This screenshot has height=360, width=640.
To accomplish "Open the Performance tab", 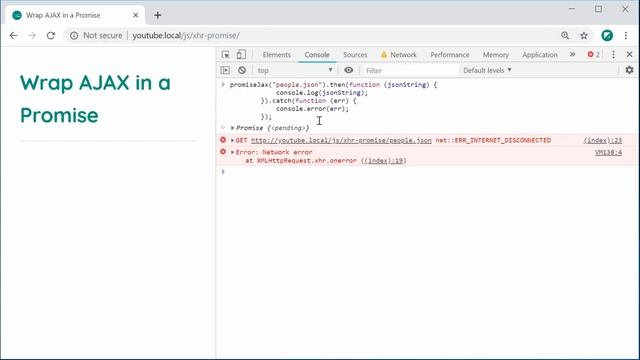I will click(449, 55).
